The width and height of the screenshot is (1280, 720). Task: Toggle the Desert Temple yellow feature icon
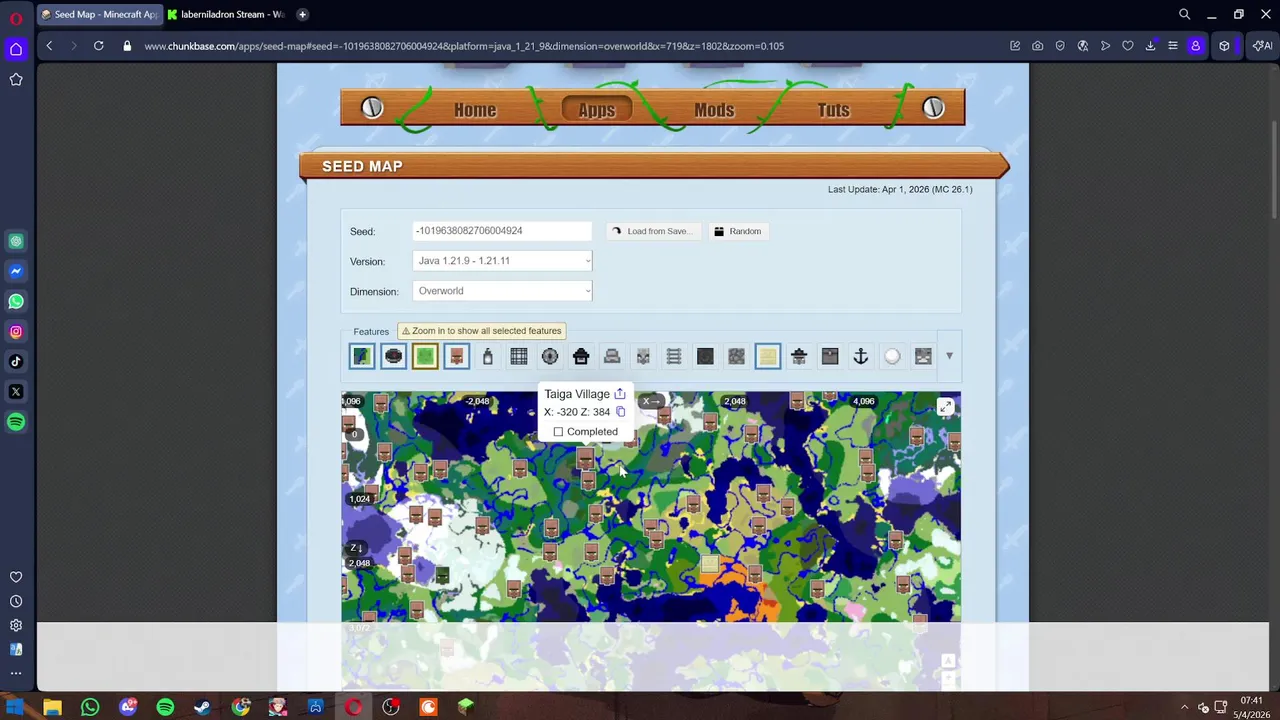[767, 356]
